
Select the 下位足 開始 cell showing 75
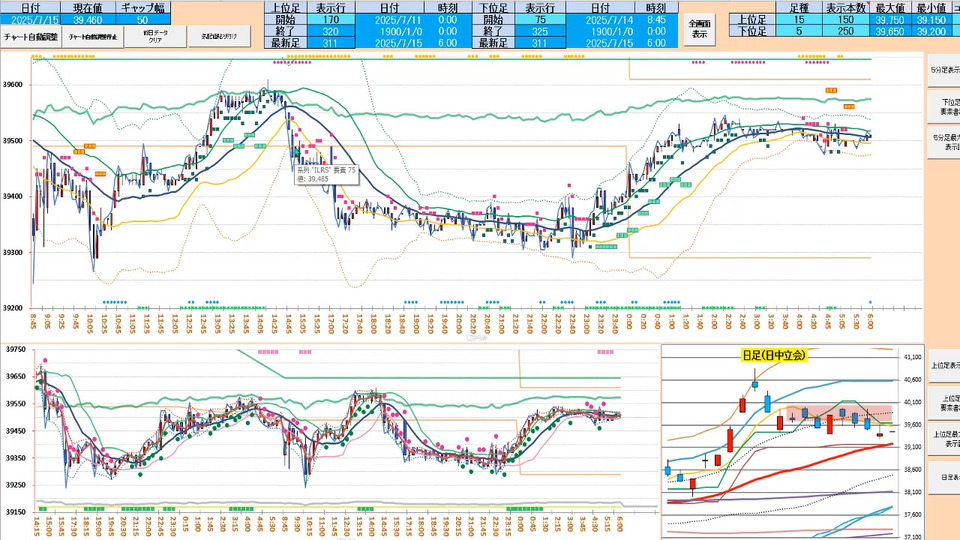540,19
